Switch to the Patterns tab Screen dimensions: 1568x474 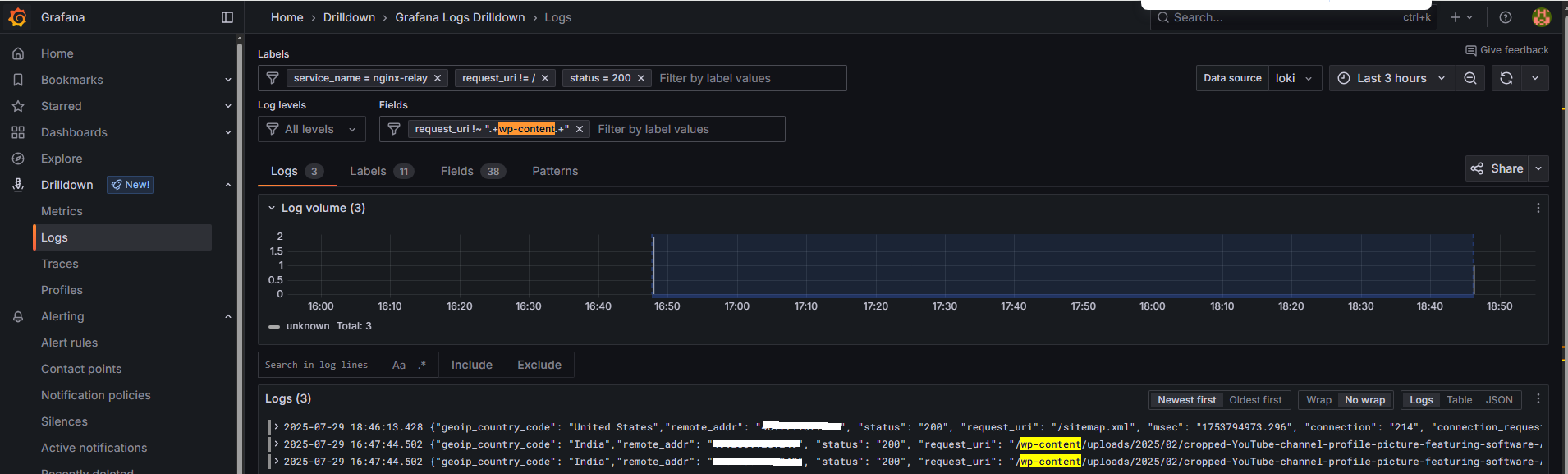[555, 171]
